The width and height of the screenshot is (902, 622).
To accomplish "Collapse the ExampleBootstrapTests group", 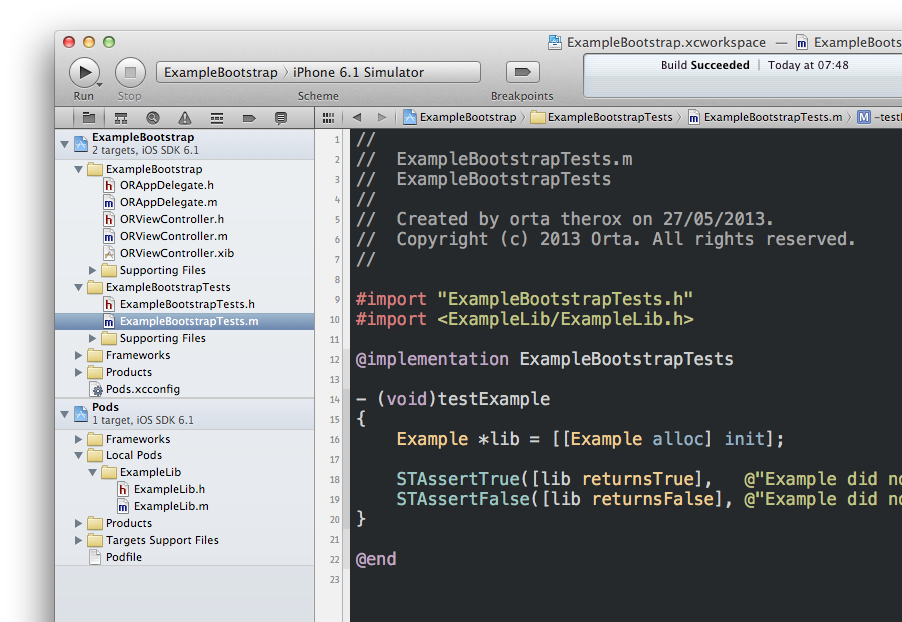I will (78, 287).
